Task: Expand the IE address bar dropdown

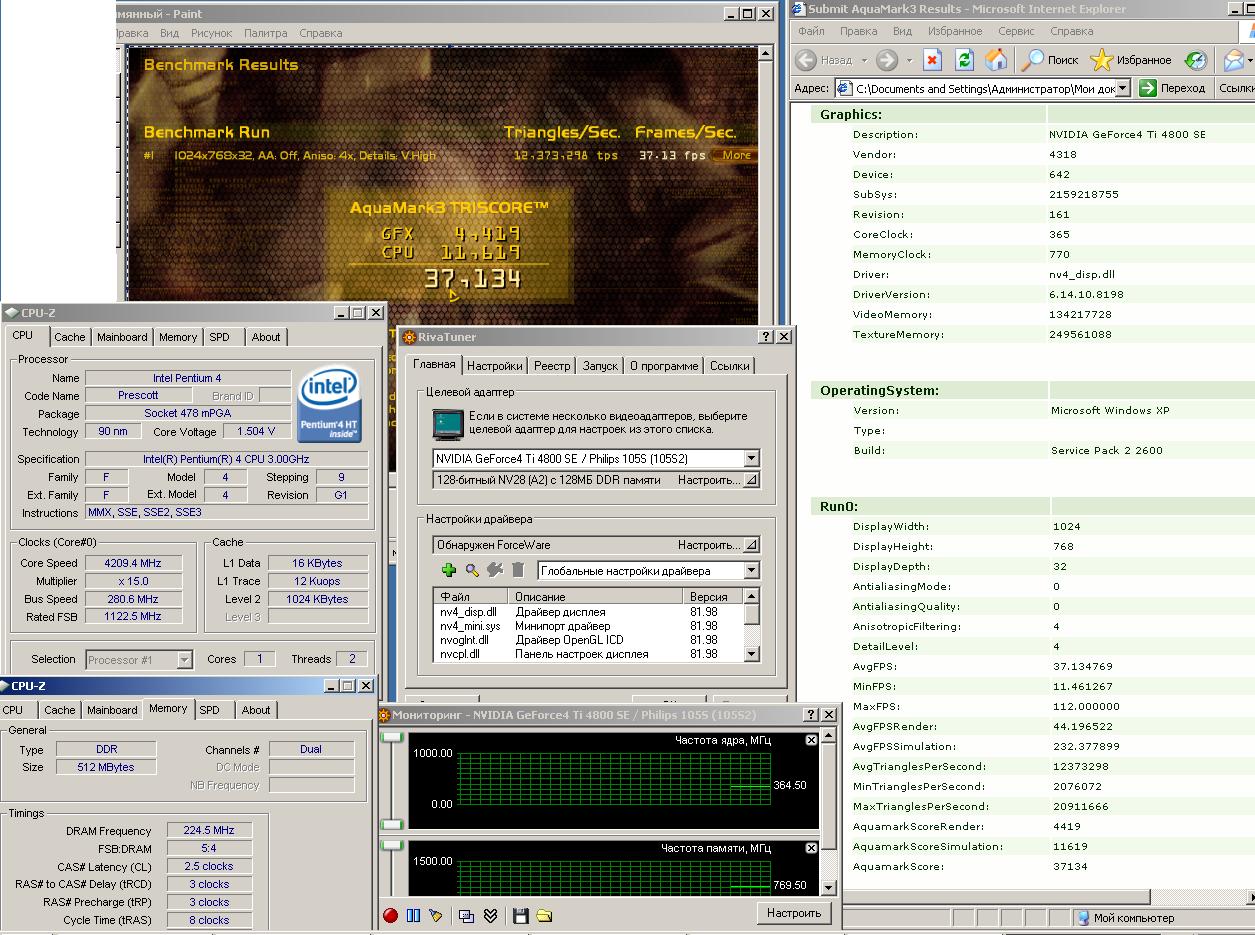Action: click(x=1123, y=88)
